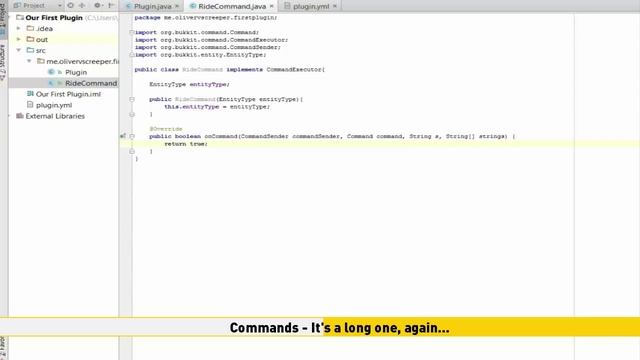The height and width of the screenshot is (360, 640).
Task: Click this.entityType assignment line
Action: [x=217, y=107]
